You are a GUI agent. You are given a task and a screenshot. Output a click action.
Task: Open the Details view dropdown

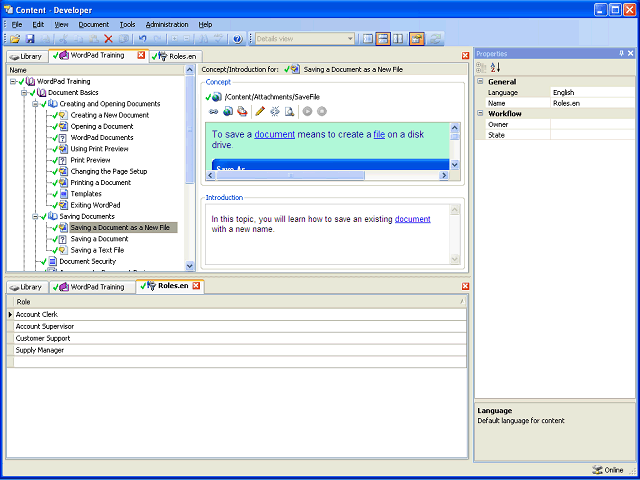[x=350, y=39]
